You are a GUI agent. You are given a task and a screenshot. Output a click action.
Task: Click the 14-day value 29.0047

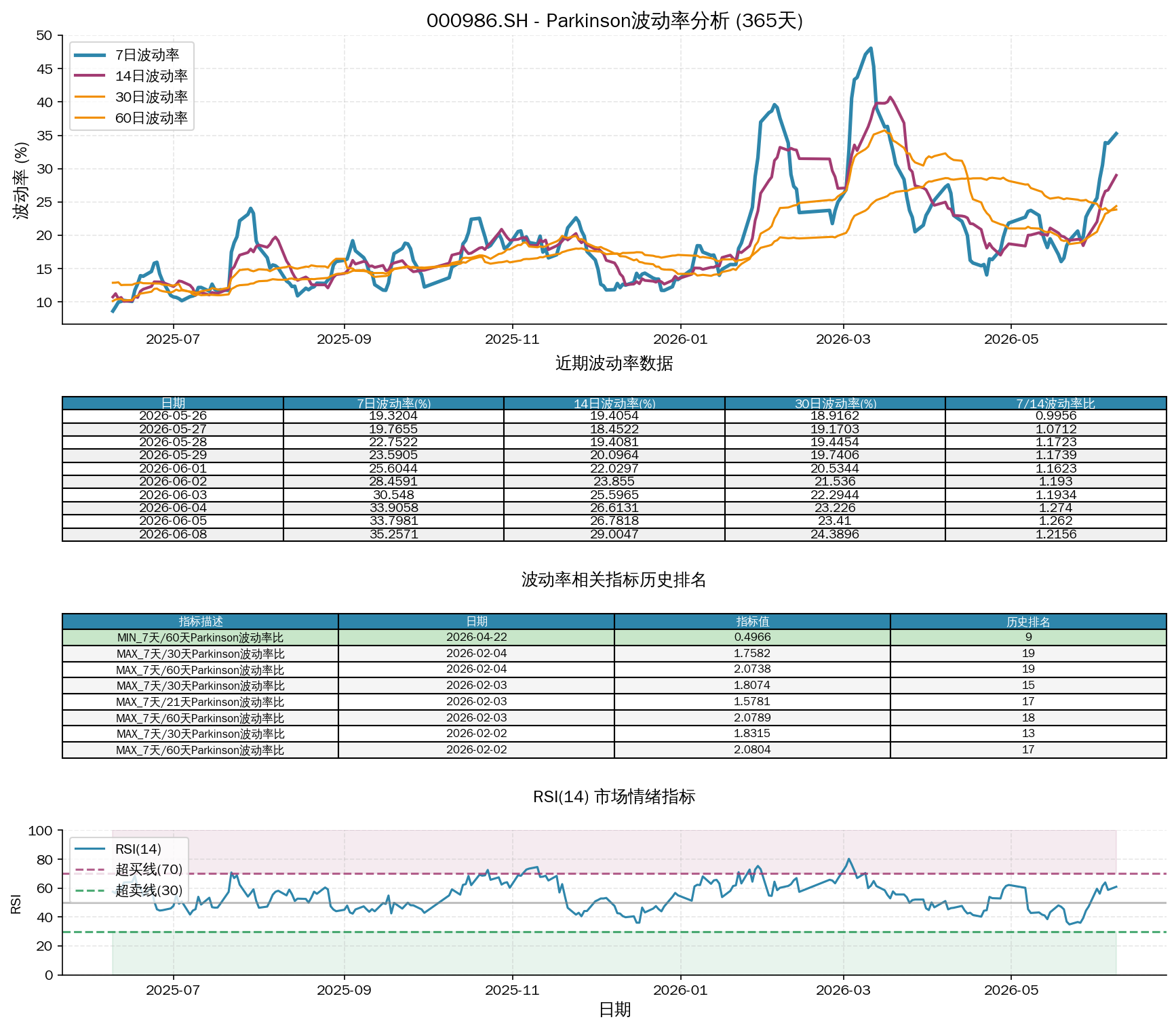click(x=614, y=534)
